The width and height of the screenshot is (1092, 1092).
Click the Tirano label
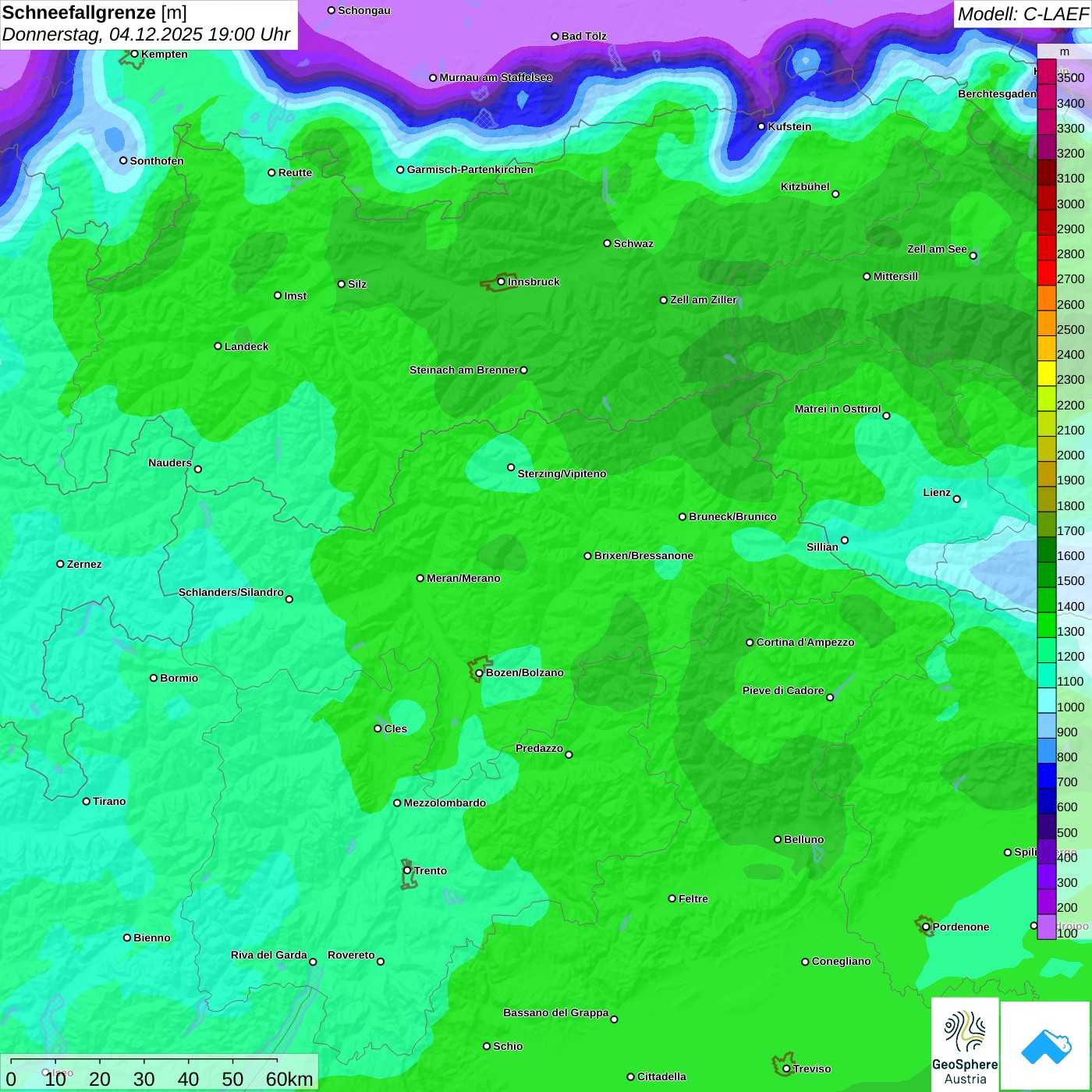(x=109, y=801)
